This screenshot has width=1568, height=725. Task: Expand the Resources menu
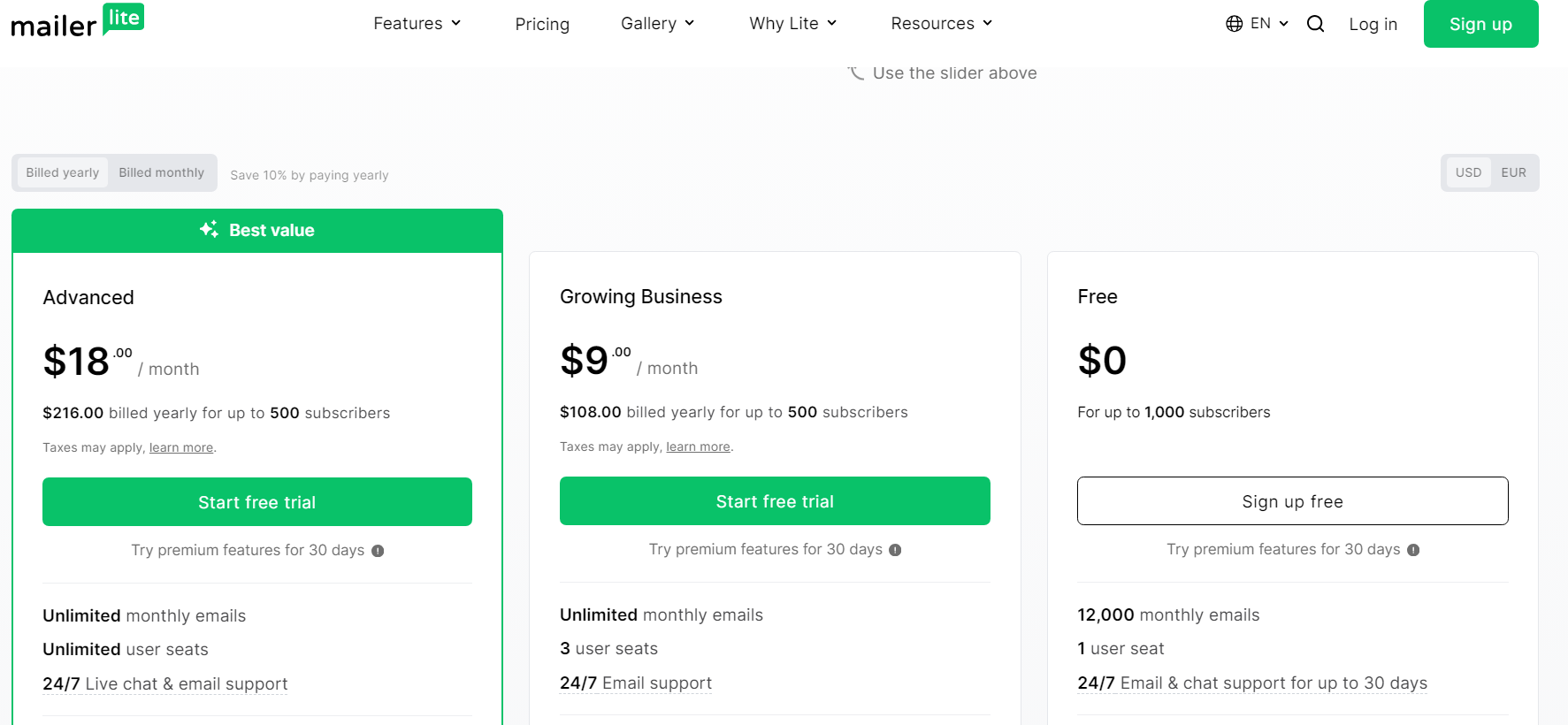(941, 24)
